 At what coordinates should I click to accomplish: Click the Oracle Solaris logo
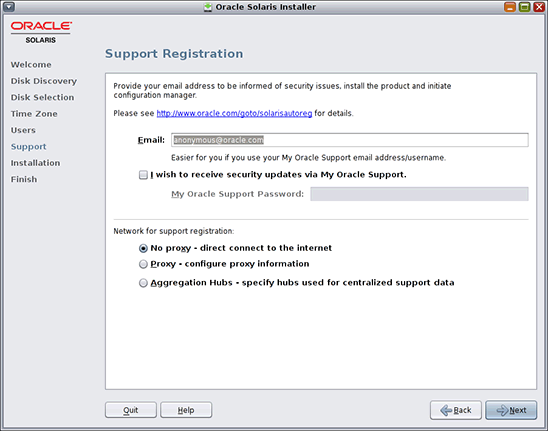[x=41, y=32]
